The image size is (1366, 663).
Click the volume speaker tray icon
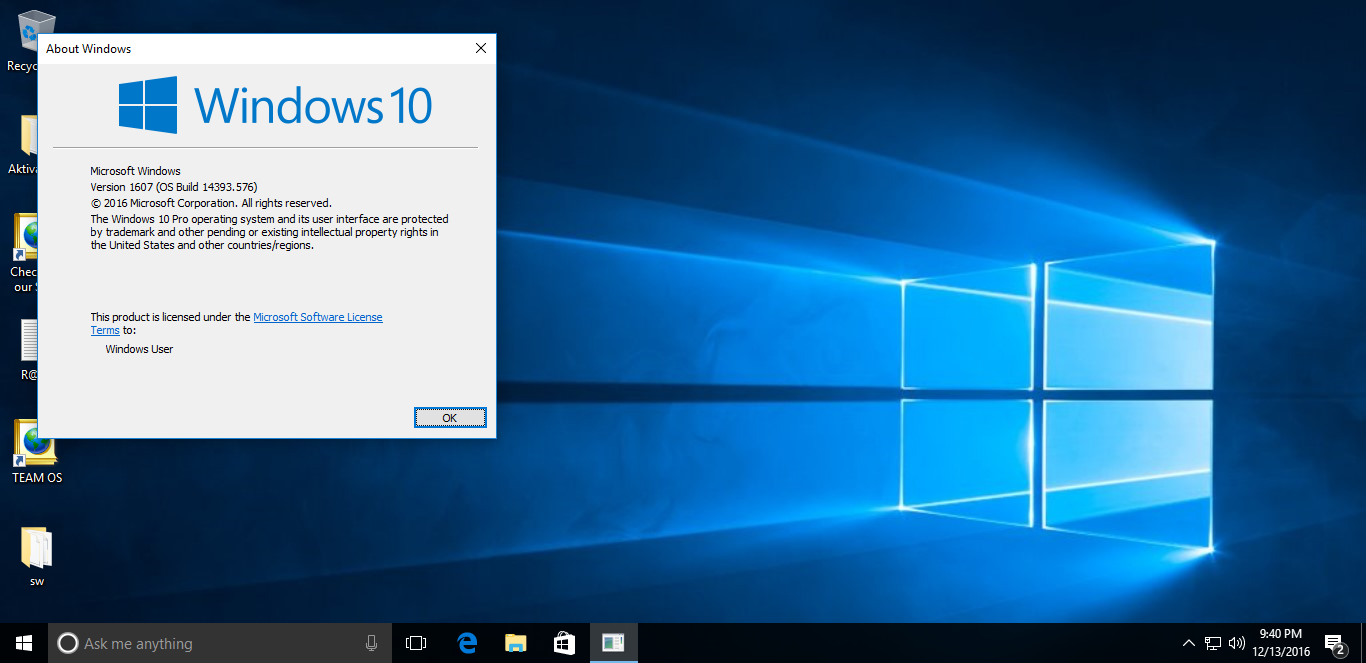(x=1237, y=643)
